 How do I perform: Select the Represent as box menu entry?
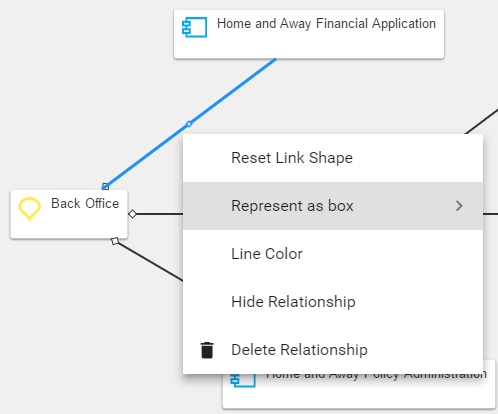[x=333, y=206]
